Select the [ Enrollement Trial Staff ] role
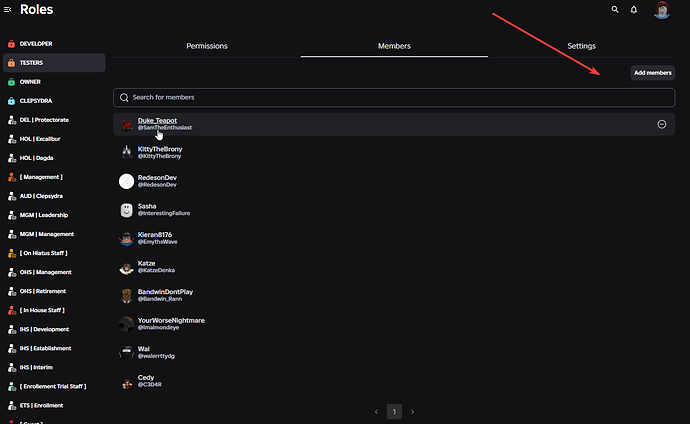The image size is (690, 424). point(54,386)
